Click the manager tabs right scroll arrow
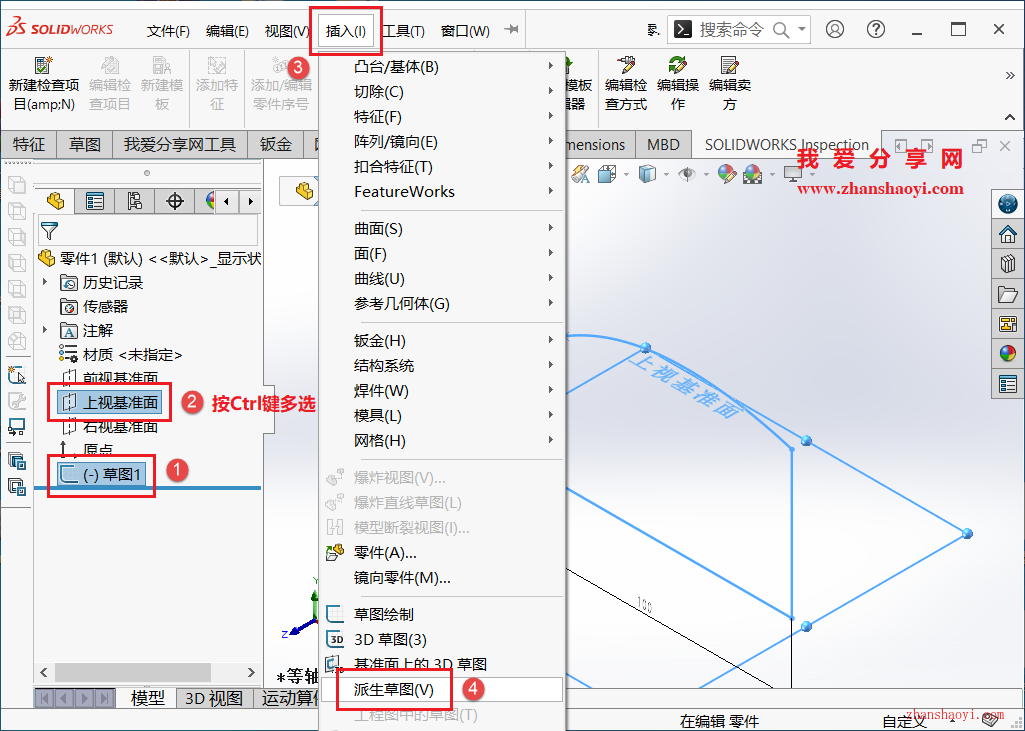The image size is (1025, 731). 250,201
